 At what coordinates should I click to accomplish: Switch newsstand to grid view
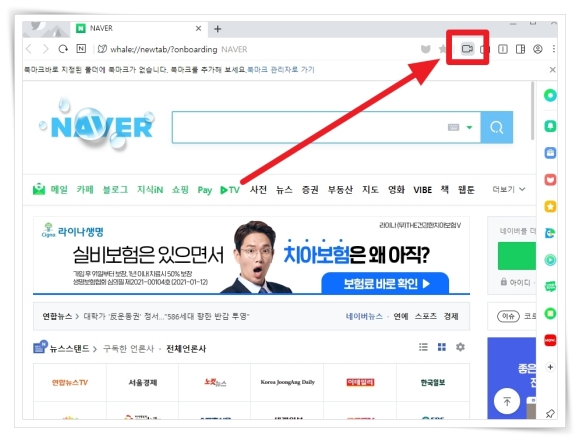pyautogui.click(x=442, y=347)
